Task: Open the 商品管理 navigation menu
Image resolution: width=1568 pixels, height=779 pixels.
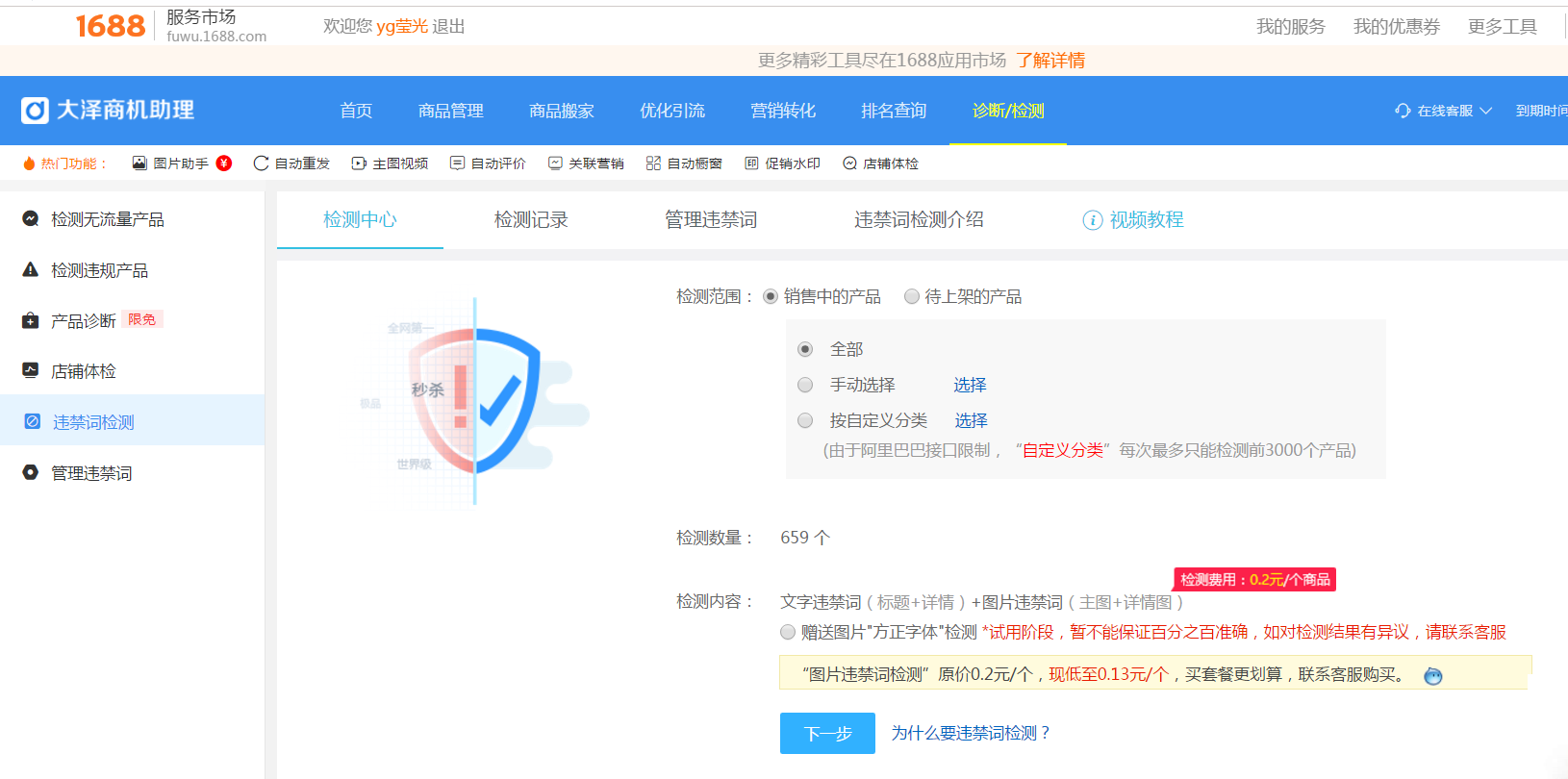Action: (450, 111)
